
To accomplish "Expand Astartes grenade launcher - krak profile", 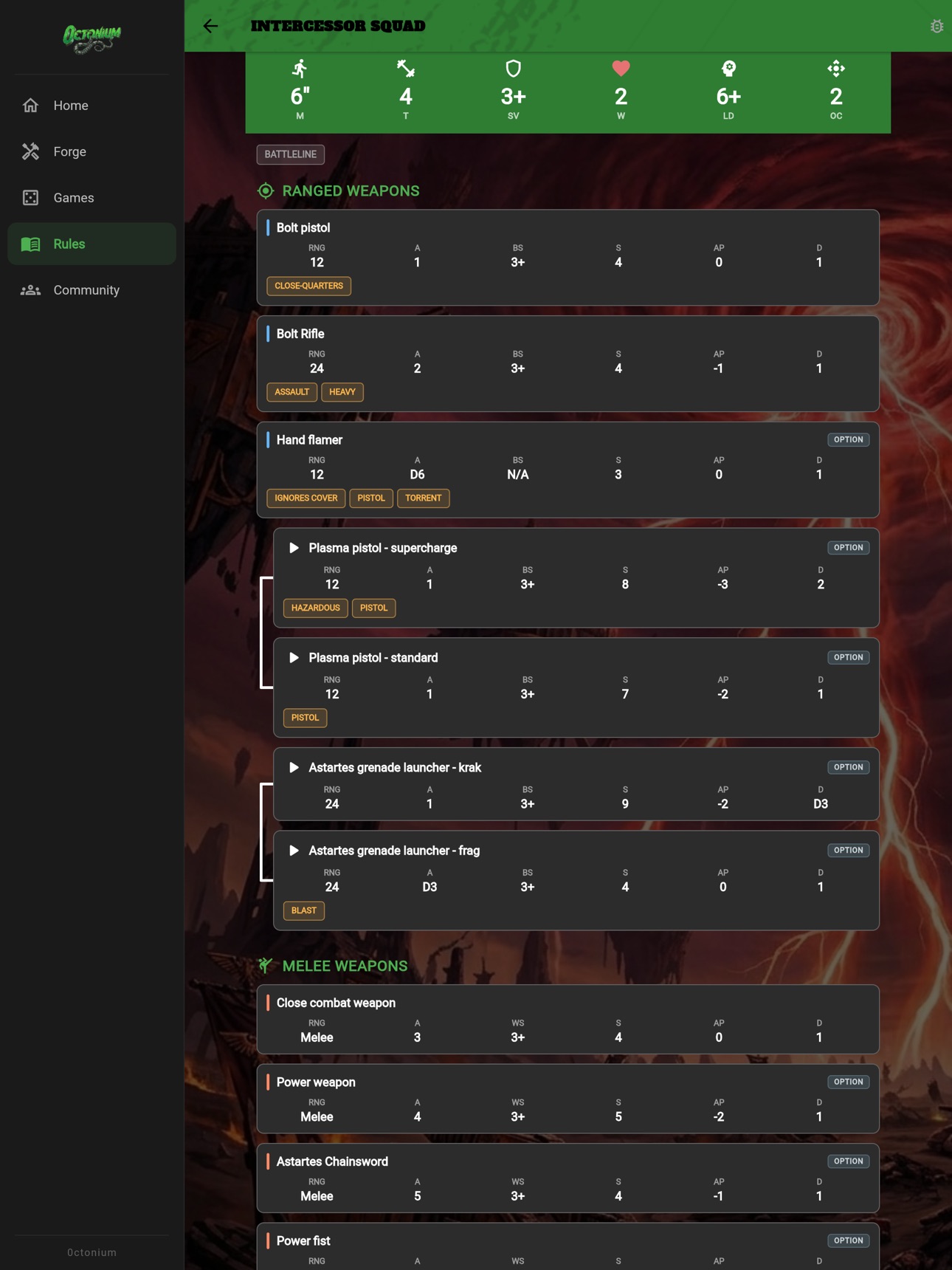I will pyautogui.click(x=294, y=768).
